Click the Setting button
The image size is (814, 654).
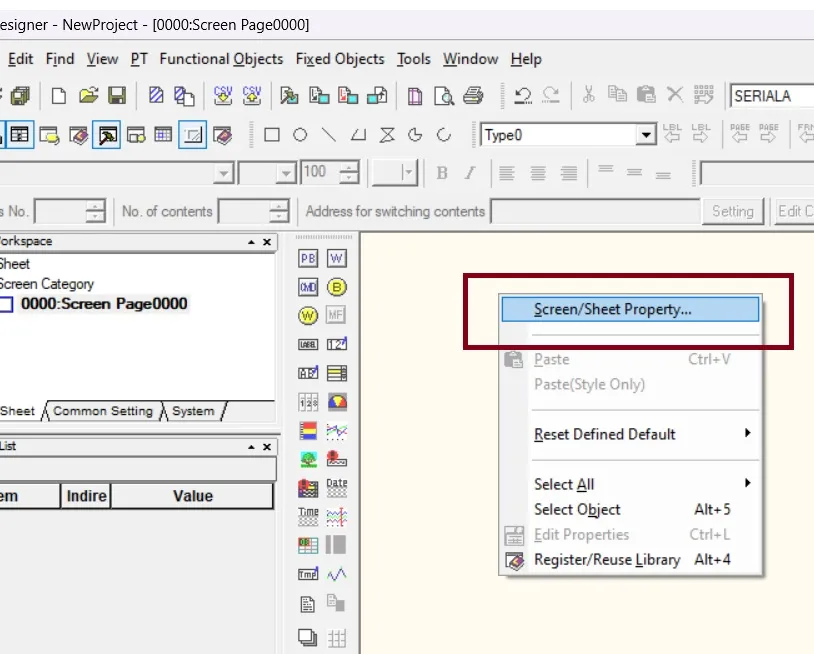[733, 211]
